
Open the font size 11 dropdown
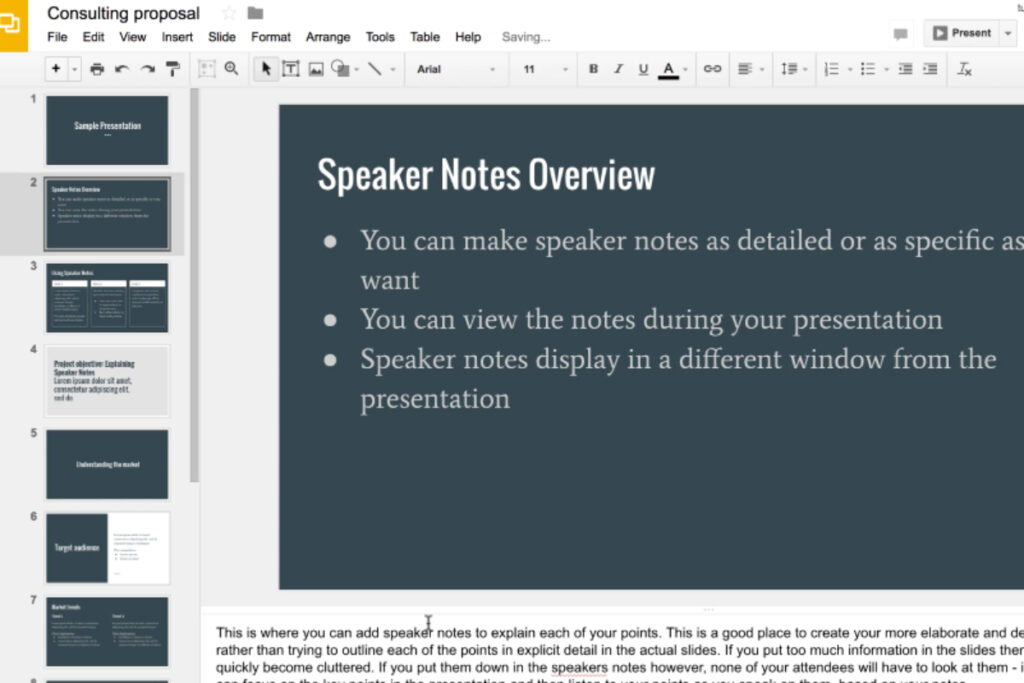click(x=545, y=69)
